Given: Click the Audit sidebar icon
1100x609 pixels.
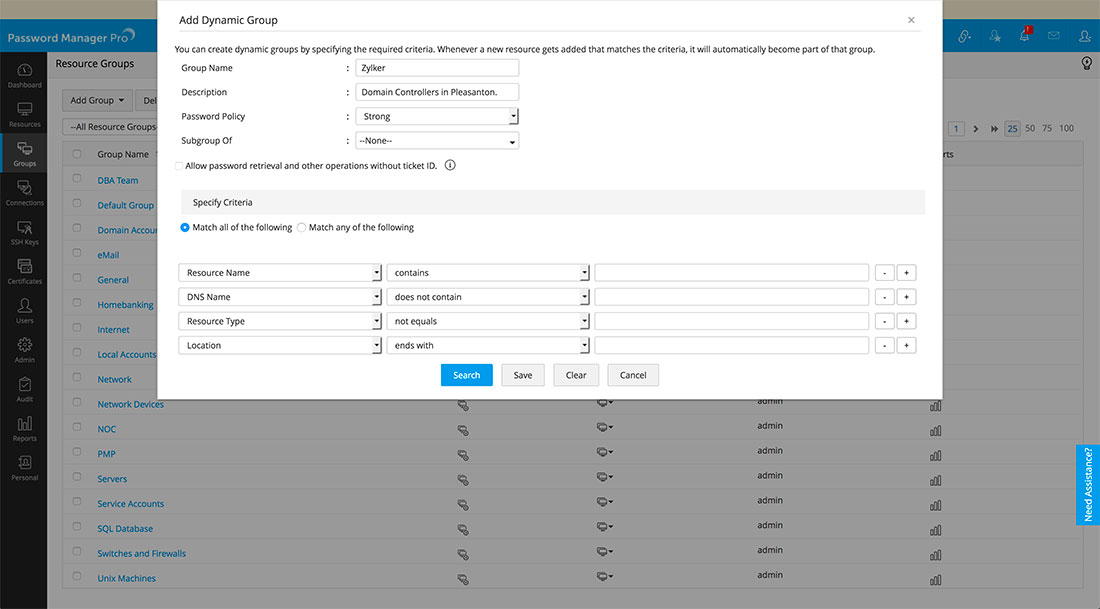Looking at the screenshot, I should pos(24,389).
